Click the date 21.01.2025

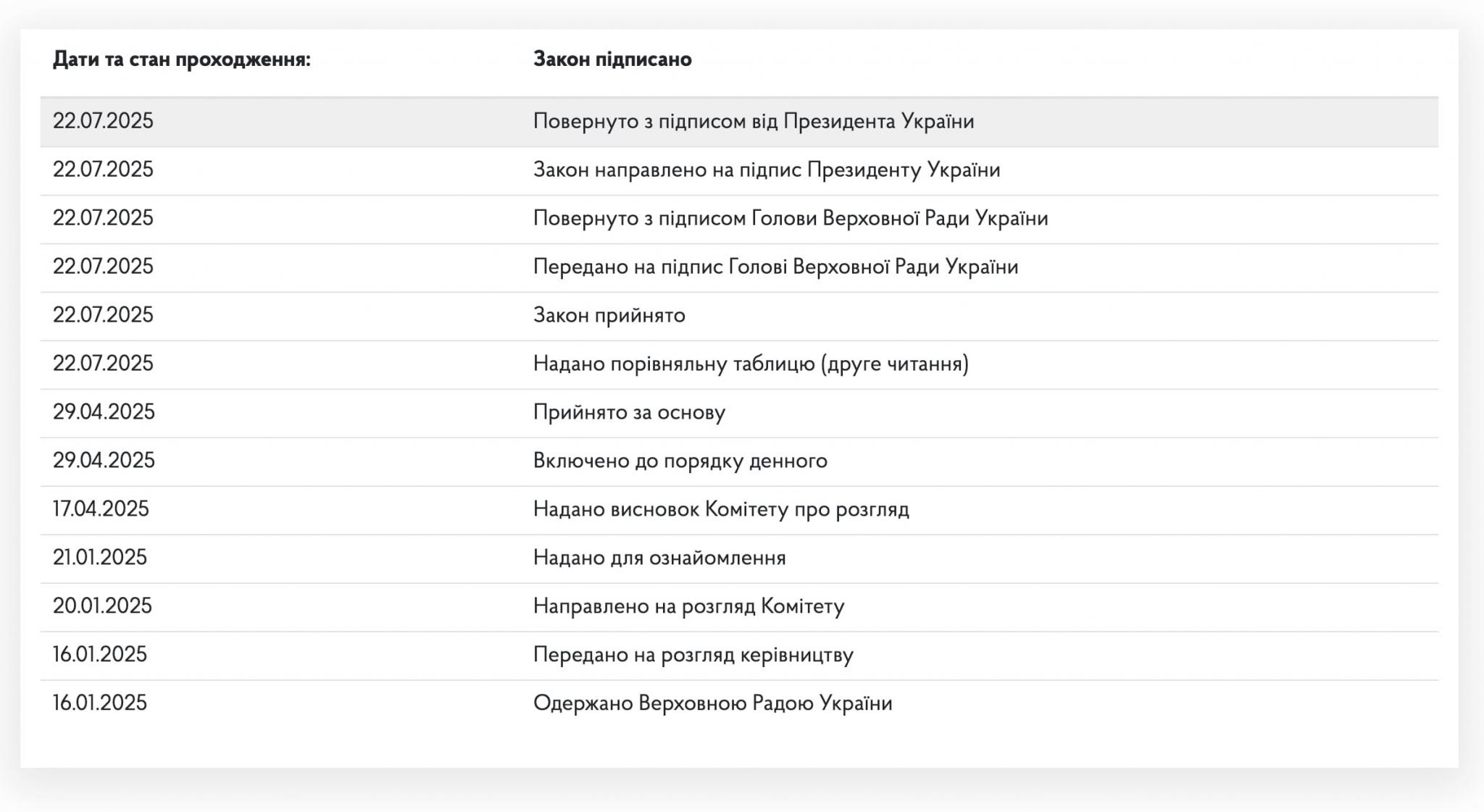point(100,558)
